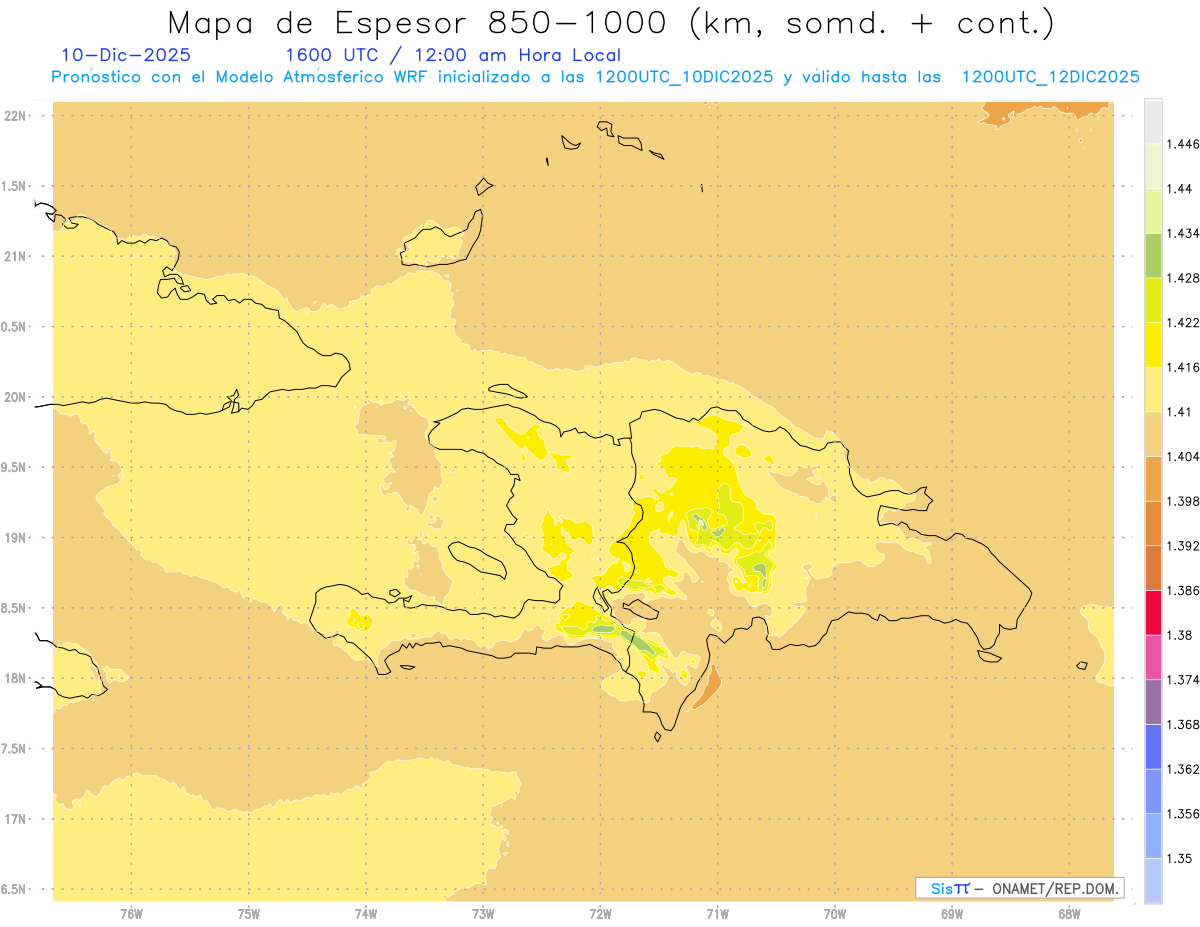Click the longitude label '71W'
Image resolution: width=1200 pixels, height=927 pixels.
[x=717, y=914]
